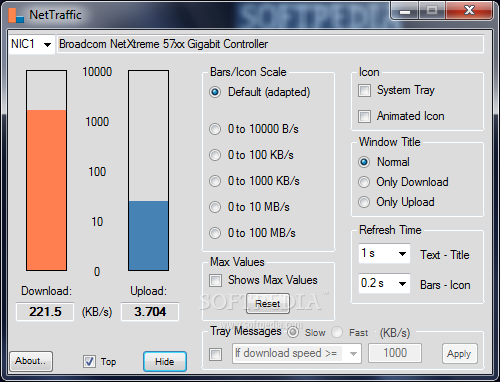Viewport: 500px width, 382px height.
Task: Click the disabled maximize window button
Action: click(x=432, y=11)
